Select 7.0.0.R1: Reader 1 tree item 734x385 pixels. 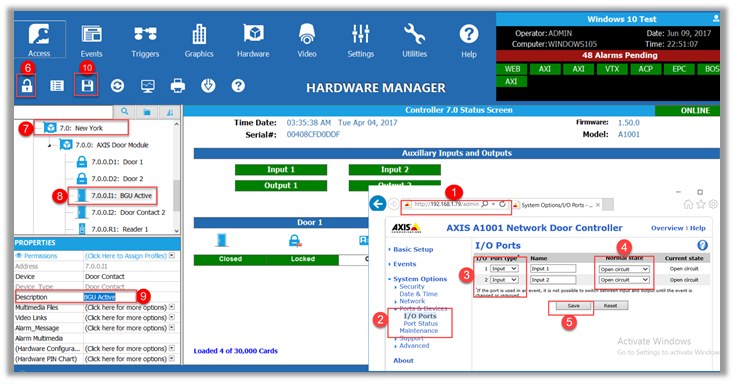pyautogui.click(x=112, y=230)
